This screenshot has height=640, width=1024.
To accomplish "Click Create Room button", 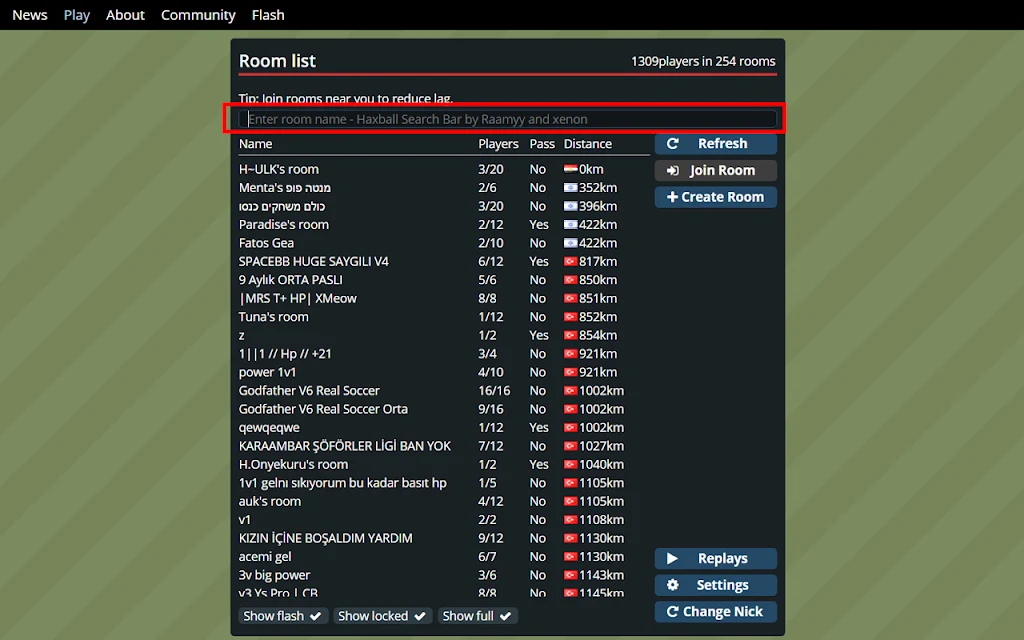I will (x=716, y=197).
